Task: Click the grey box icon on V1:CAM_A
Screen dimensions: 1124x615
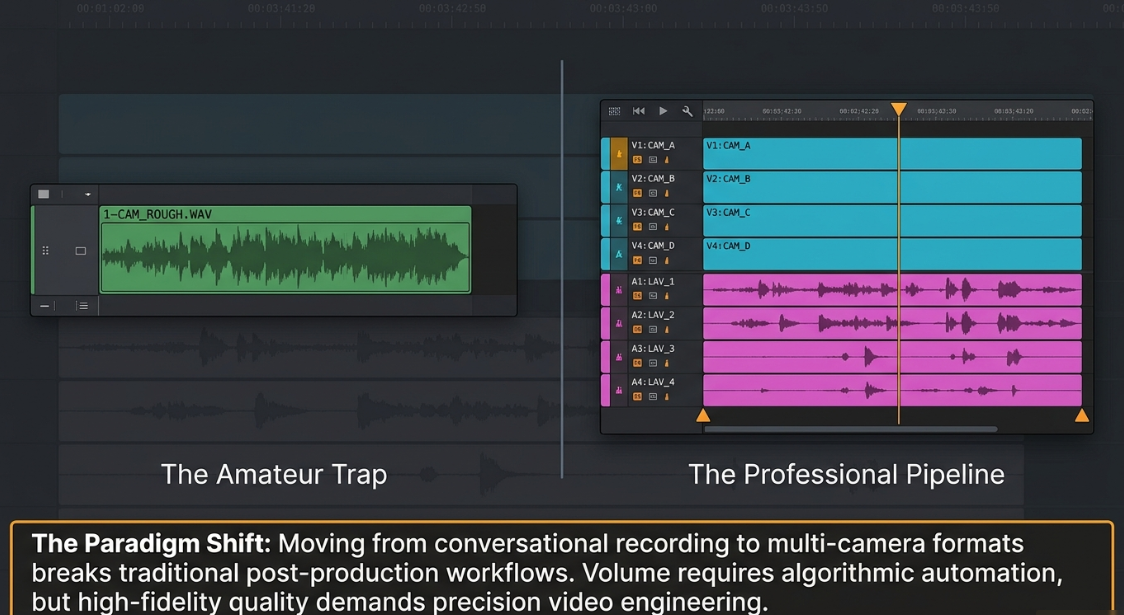Action: [x=653, y=160]
